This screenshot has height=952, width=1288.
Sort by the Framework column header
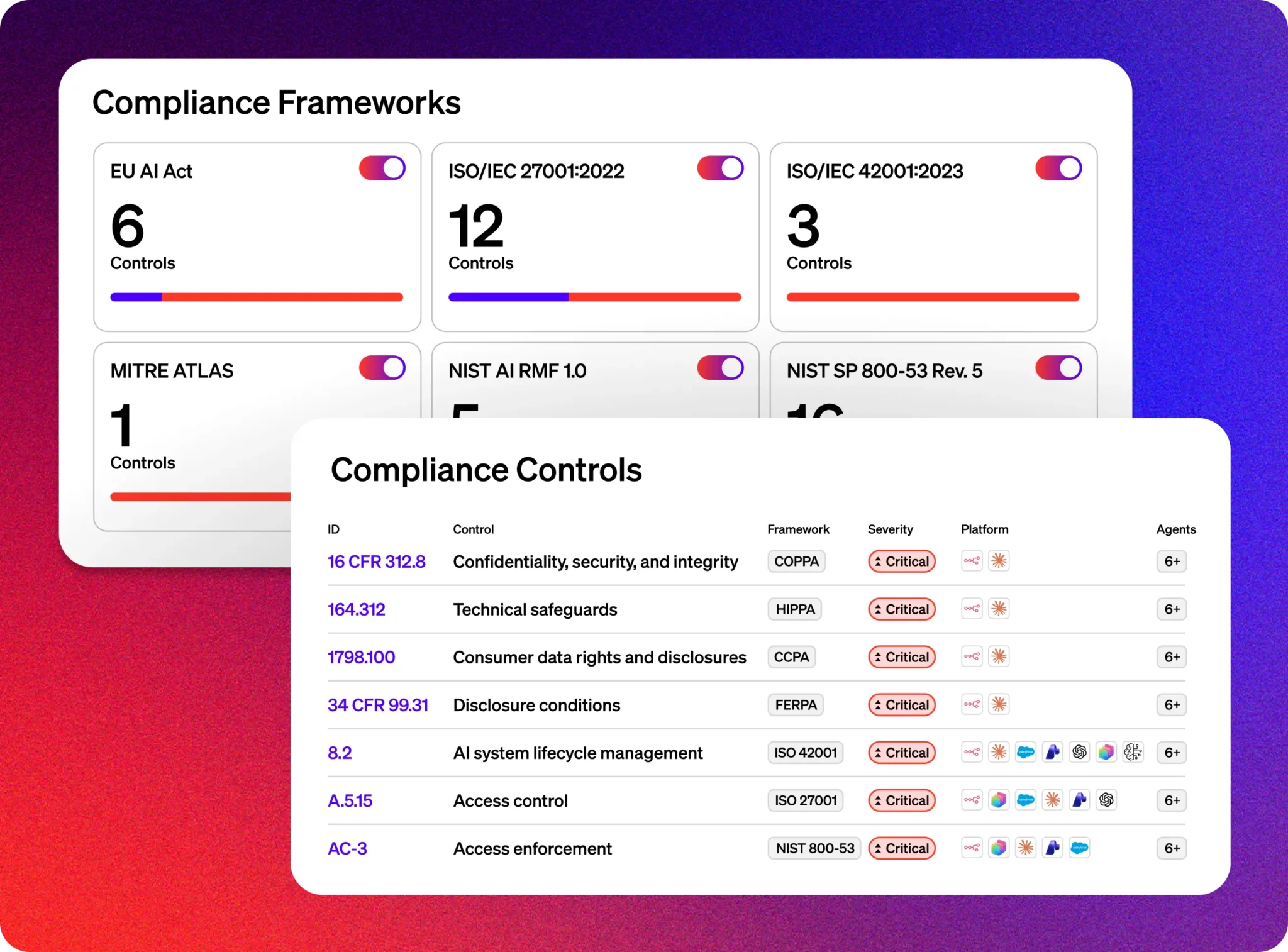pyautogui.click(x=798, y=529)
